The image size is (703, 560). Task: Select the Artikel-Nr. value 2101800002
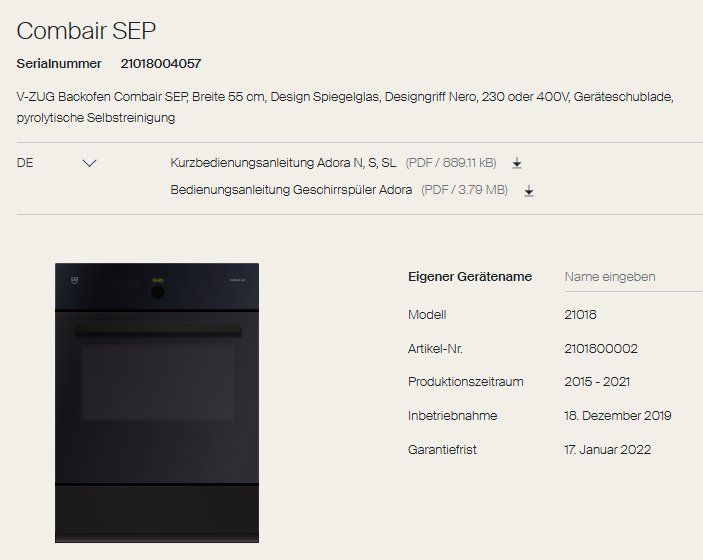pos(601,349)
